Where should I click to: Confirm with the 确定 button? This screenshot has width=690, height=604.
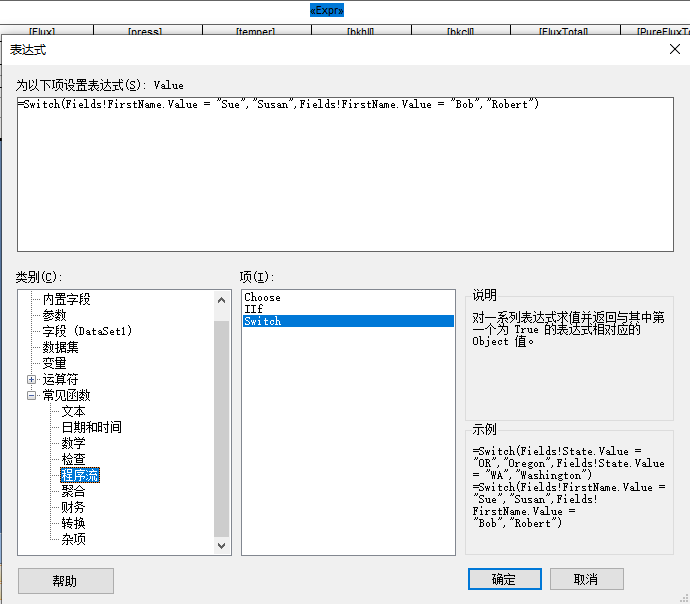click(505, 579)
